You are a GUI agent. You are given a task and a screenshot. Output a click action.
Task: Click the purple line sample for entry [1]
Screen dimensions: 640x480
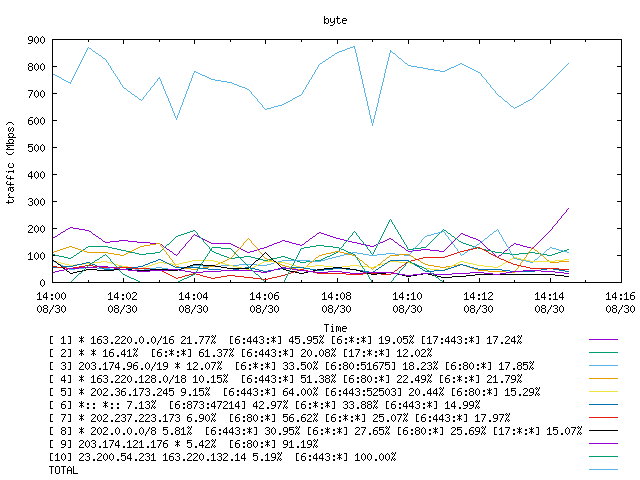coord(603,340)
